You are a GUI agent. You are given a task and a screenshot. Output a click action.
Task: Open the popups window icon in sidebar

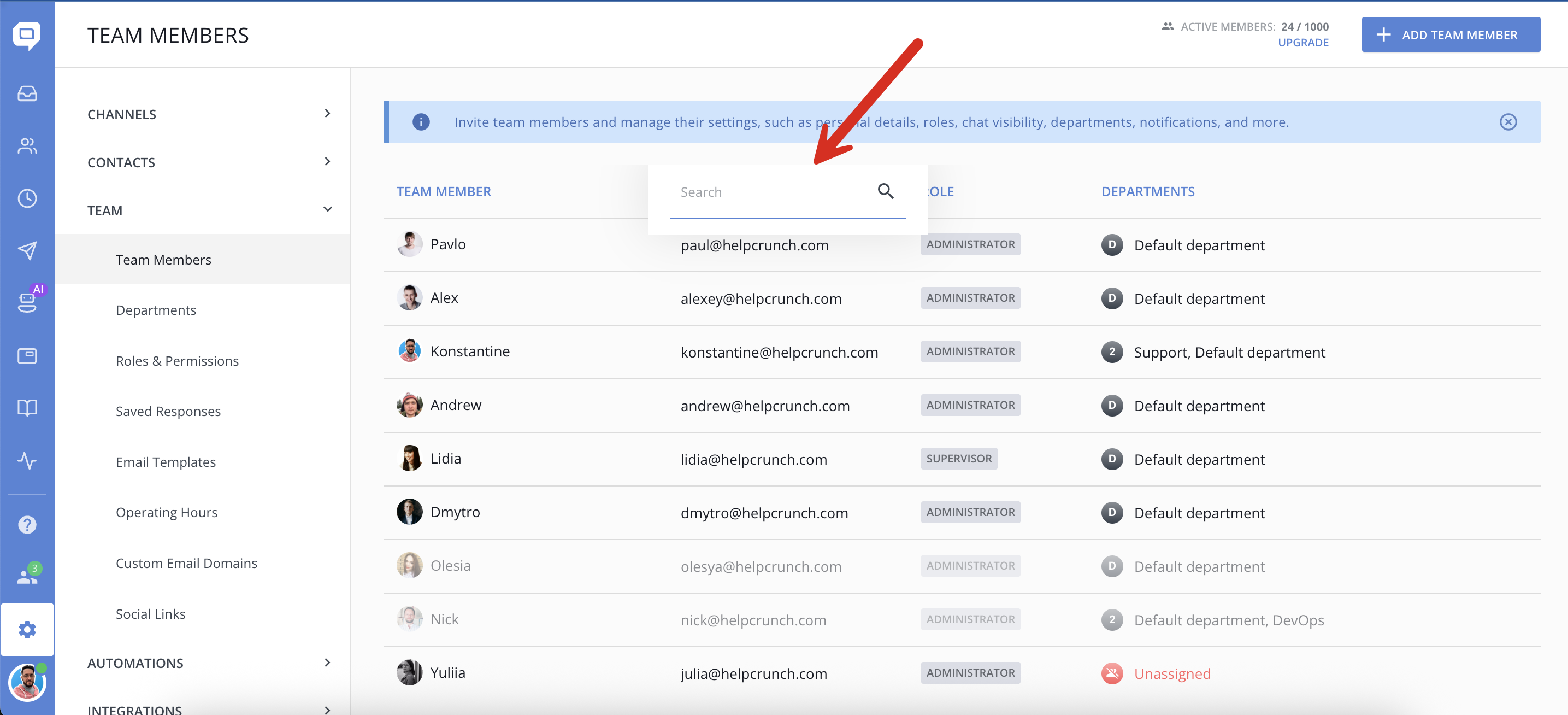point(27,356)
